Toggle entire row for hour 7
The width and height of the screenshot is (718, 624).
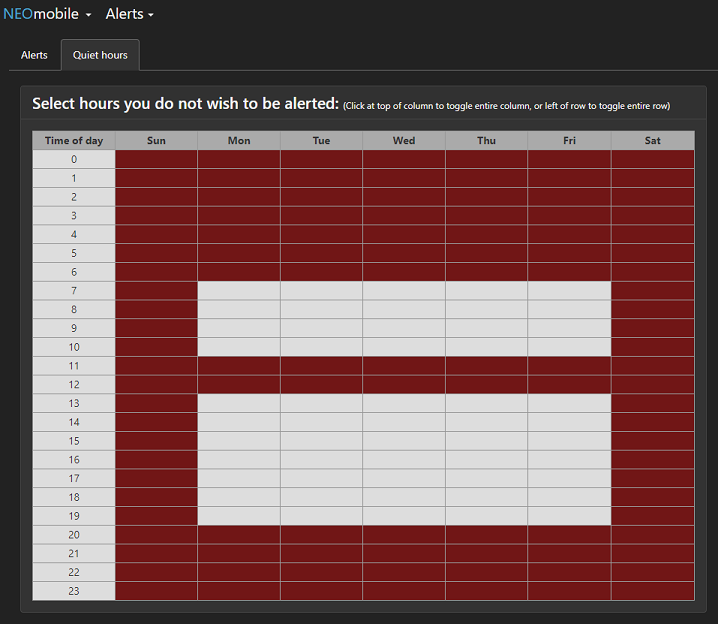[74, 291]
